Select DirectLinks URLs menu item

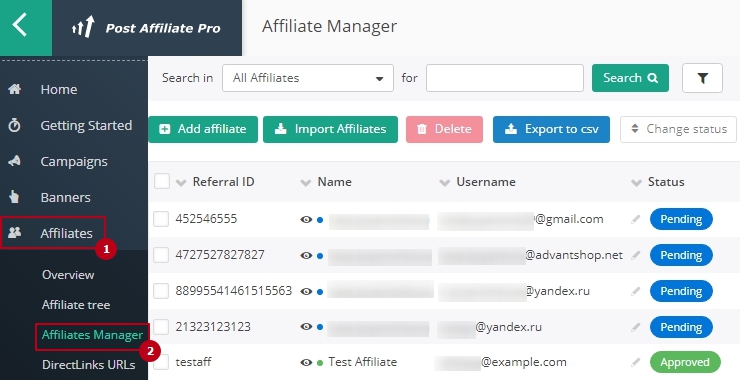tap(89, 365)
